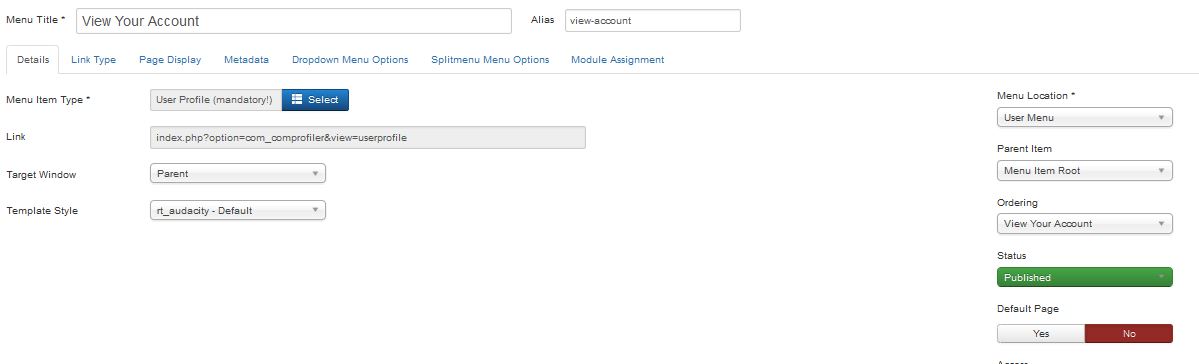The height and width of the screenshot is (364, 1199).
Task: Click the Parent Item label
Action: tap(1024, 148)
